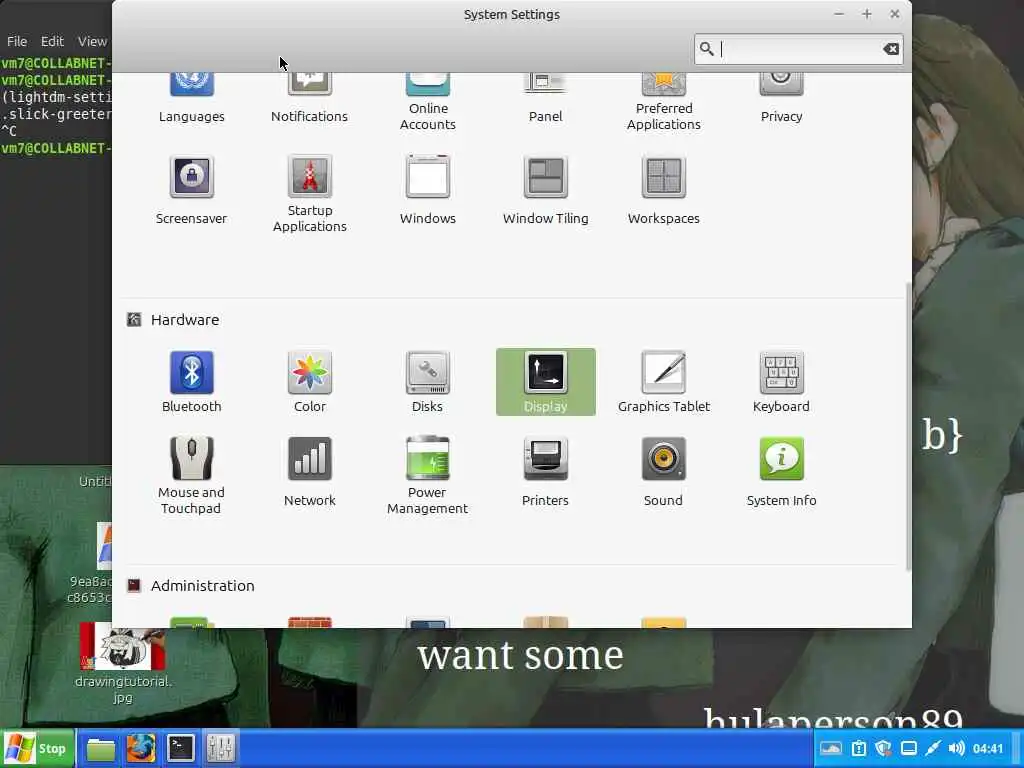Open Window Tiling settings
The image size is (1024, 768).
tap(545, 190)
